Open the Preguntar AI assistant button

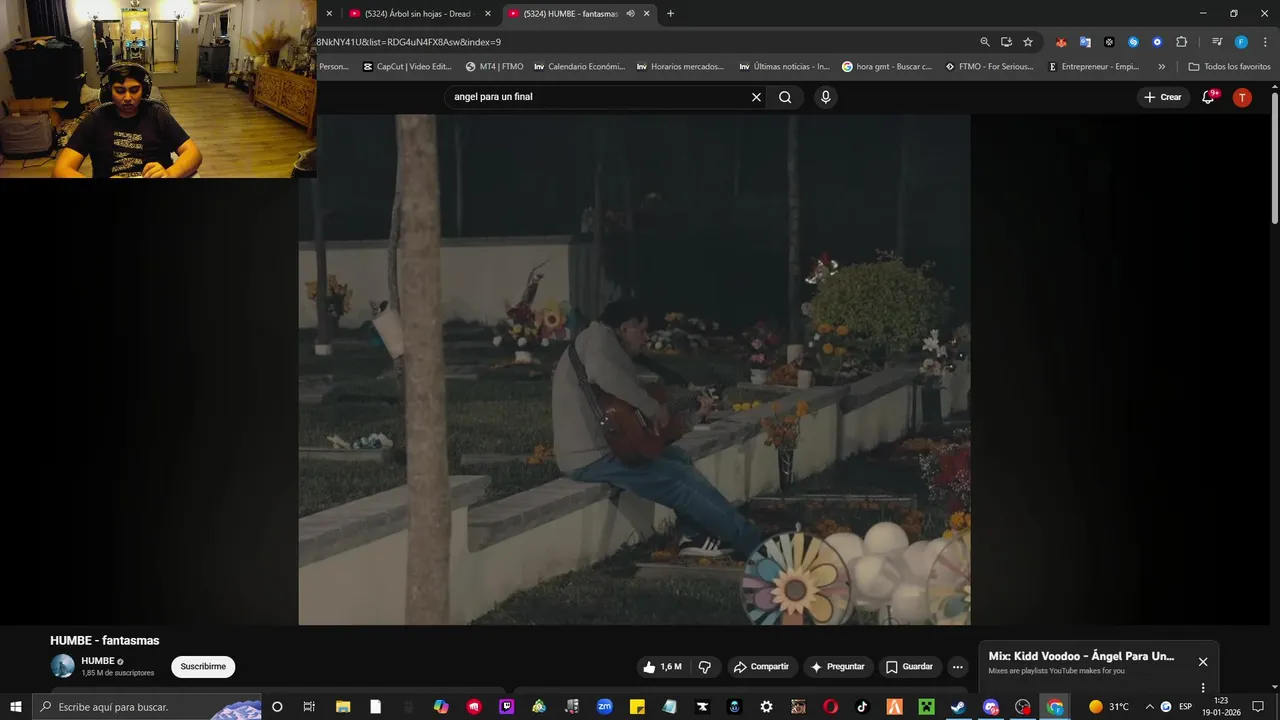(x=837, y=667)
